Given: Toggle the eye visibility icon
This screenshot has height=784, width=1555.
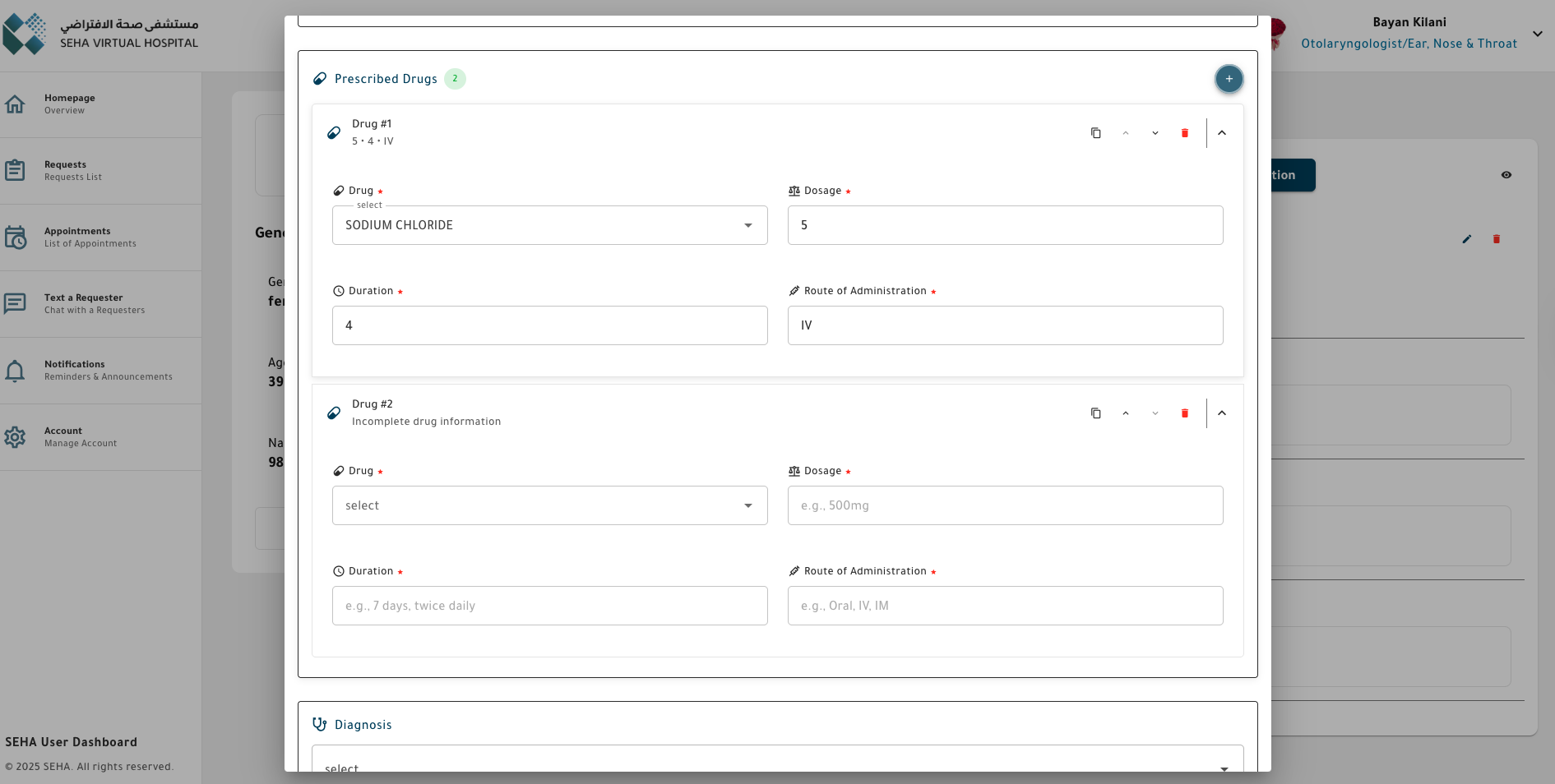Looking at the screenshot, I should point(1506,175).
